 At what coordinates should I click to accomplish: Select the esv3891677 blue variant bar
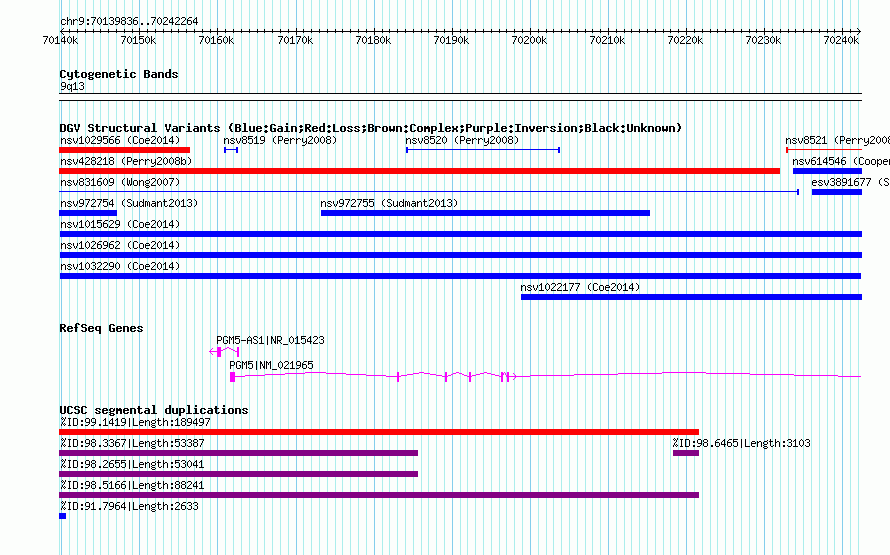pos(837,192)
